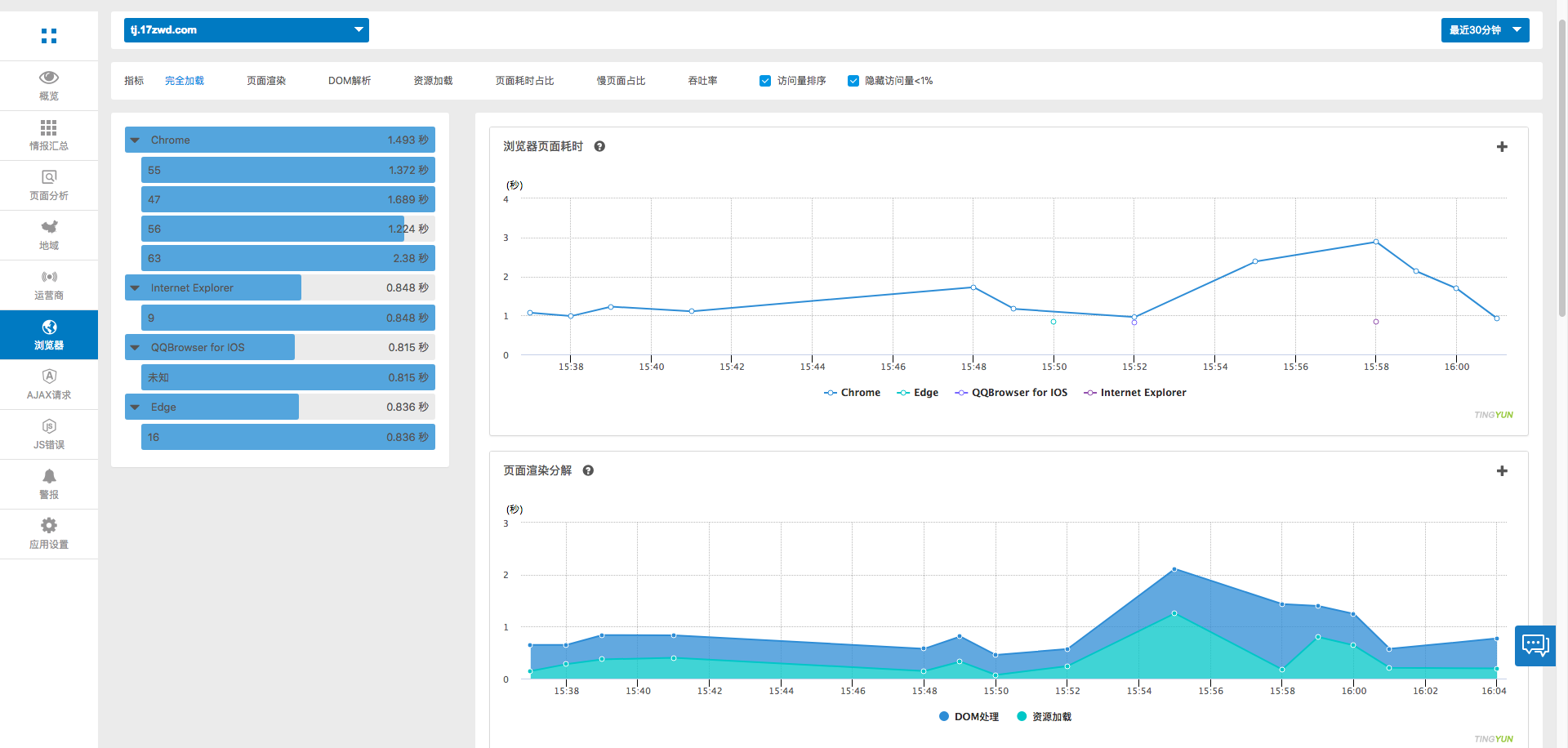Open the 警报 bell icon
1568x748 pixels.
[49, 476]
